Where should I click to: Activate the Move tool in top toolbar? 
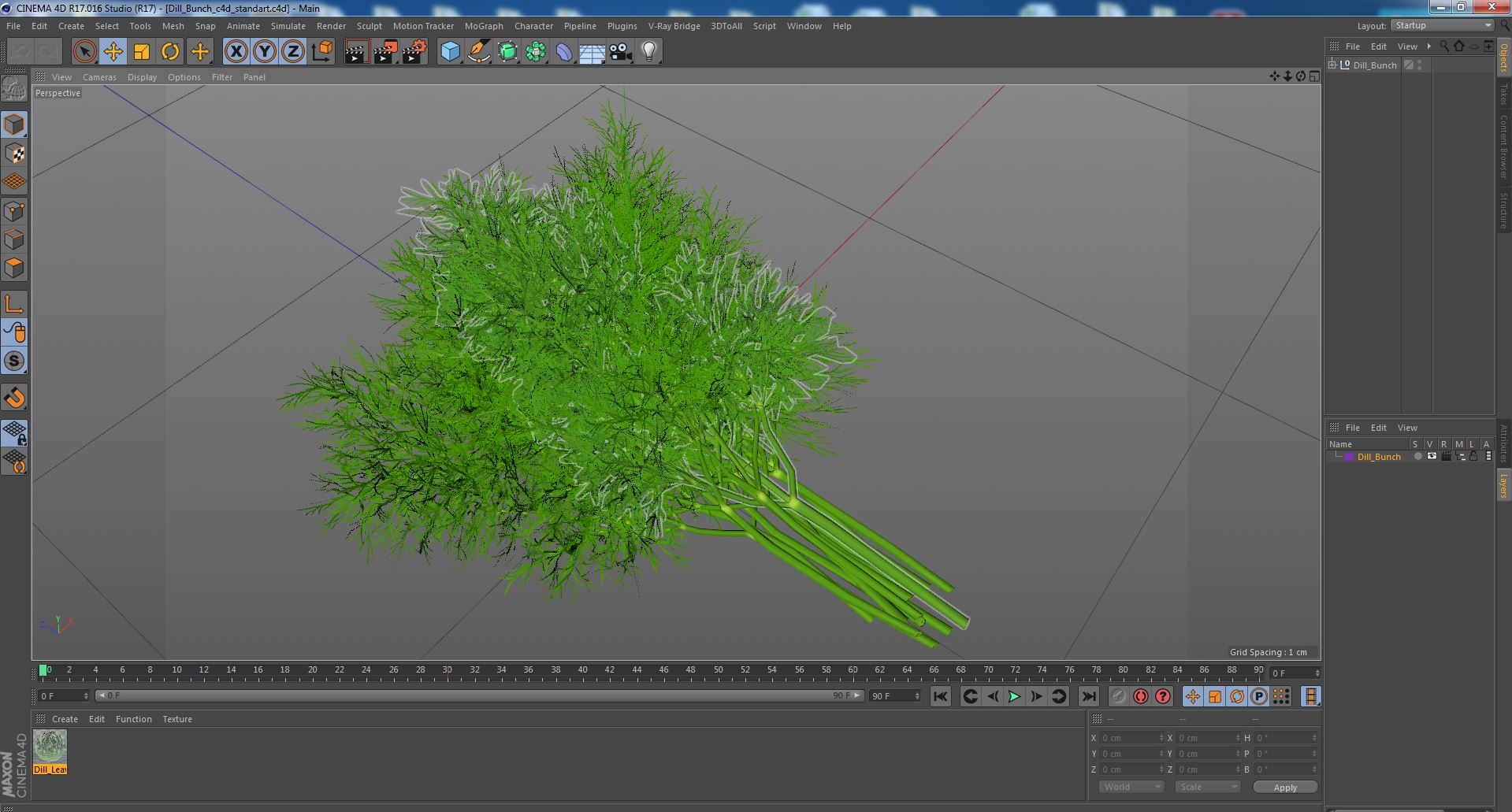click(x=113, y=52)
